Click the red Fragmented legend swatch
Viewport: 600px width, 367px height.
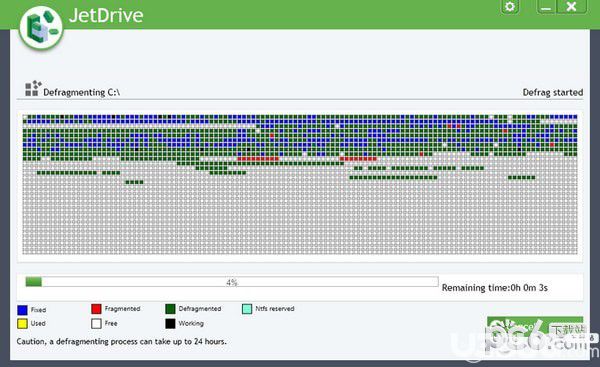coord(96,309)
